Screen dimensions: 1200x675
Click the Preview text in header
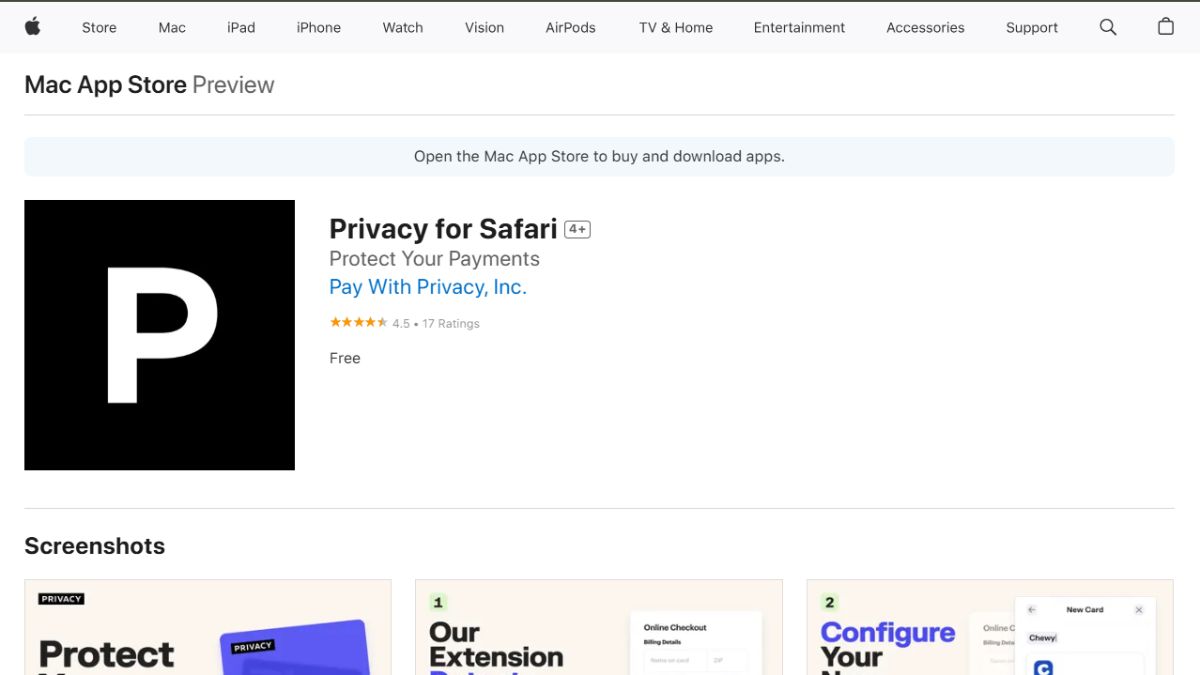click(x=233, y=85)
